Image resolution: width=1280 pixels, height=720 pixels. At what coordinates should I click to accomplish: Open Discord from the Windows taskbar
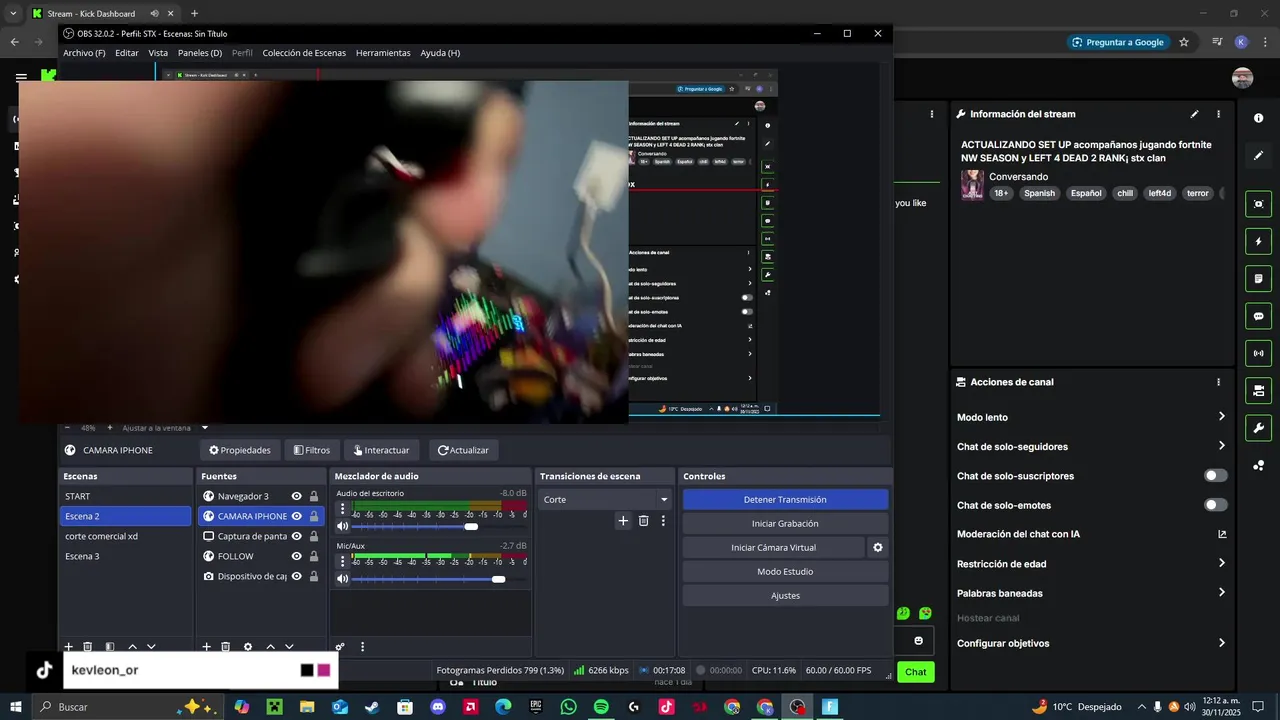pos(437,707)
